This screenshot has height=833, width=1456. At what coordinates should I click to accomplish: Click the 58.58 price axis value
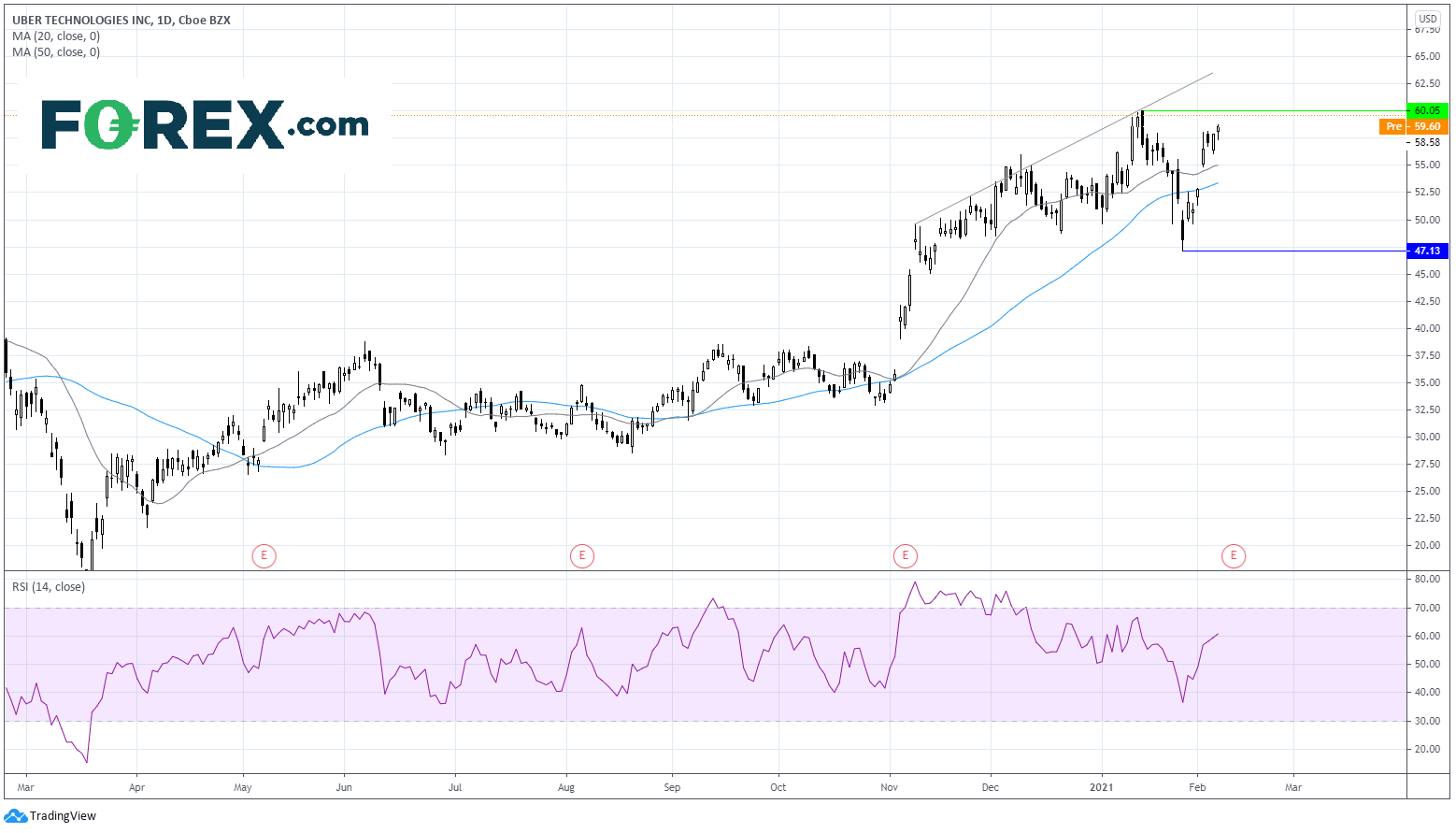[1427, 142]
